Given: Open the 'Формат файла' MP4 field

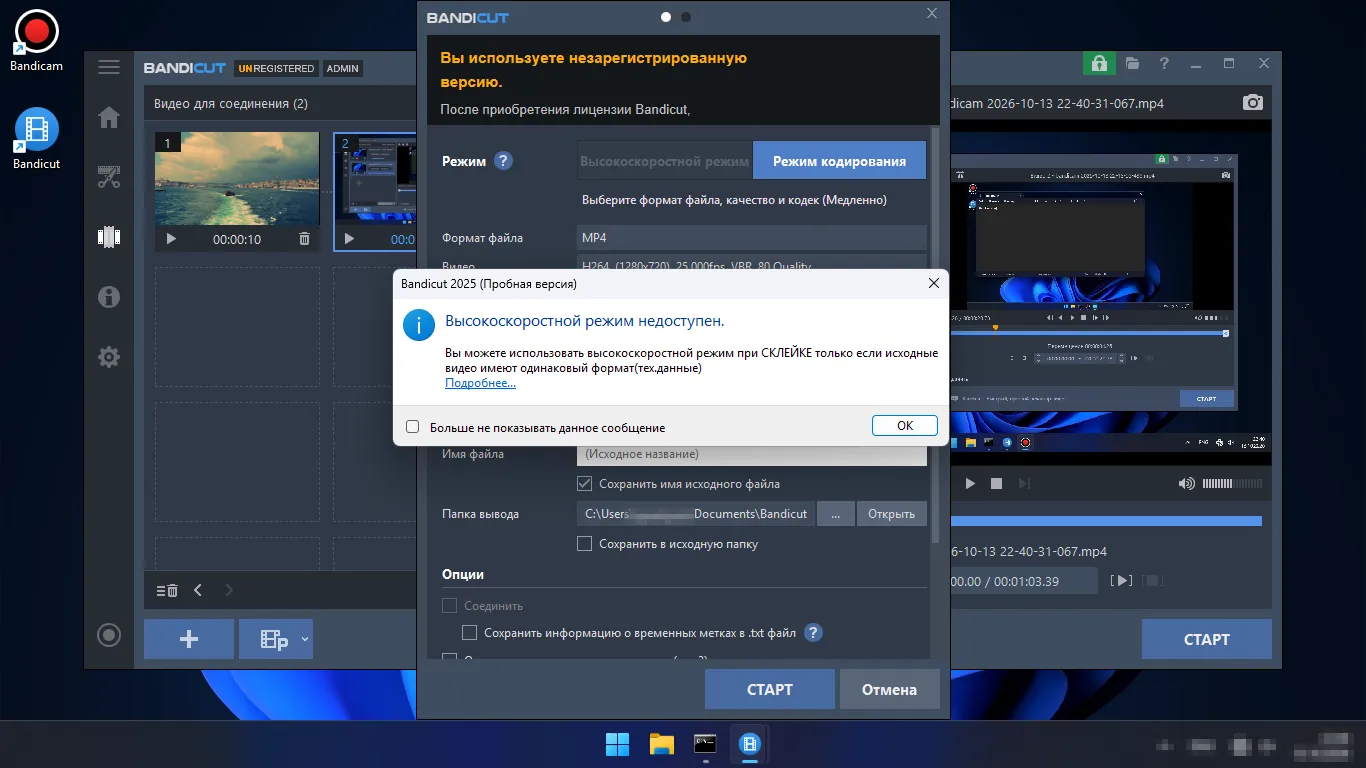Looking at the screenshot, I should click(x=752, y=238).
